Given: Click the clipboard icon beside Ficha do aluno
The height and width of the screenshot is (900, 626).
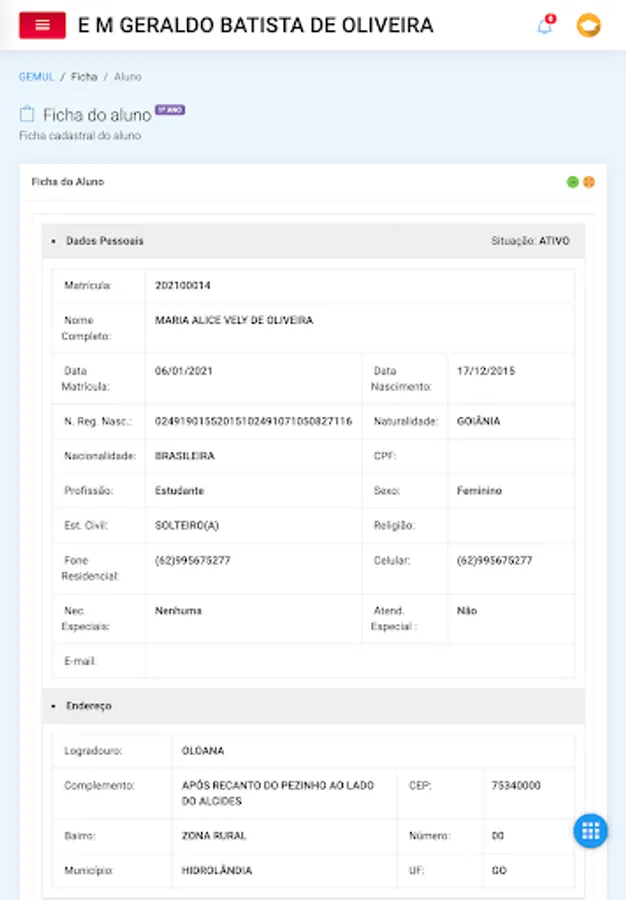Looking at the screenshot, I should point(27,114).
